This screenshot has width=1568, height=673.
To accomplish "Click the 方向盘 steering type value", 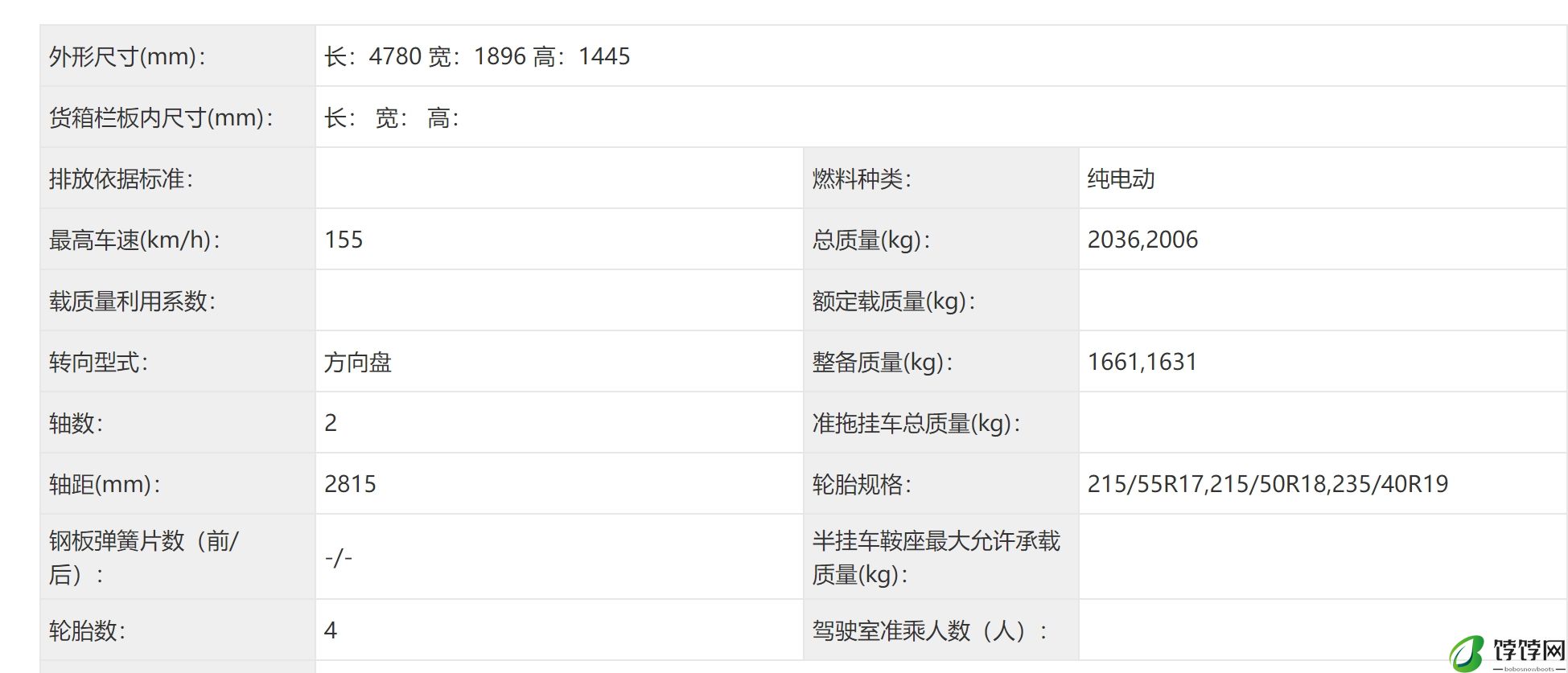I will [358, 362].
